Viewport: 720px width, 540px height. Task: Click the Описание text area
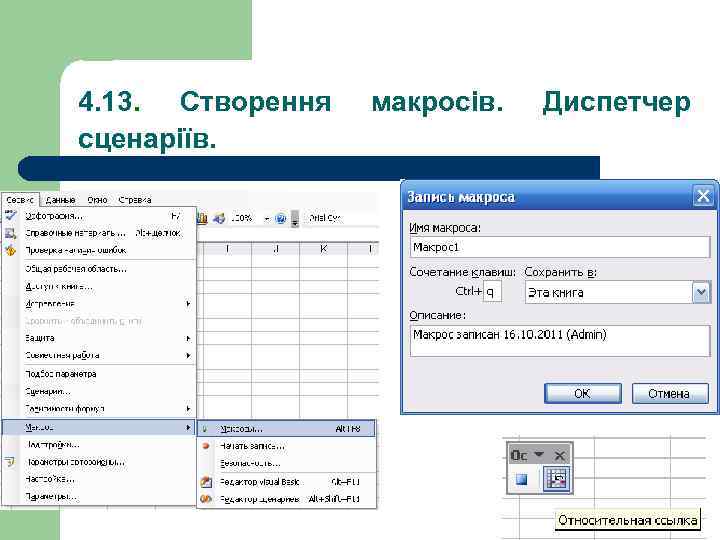tap(560, 341)
